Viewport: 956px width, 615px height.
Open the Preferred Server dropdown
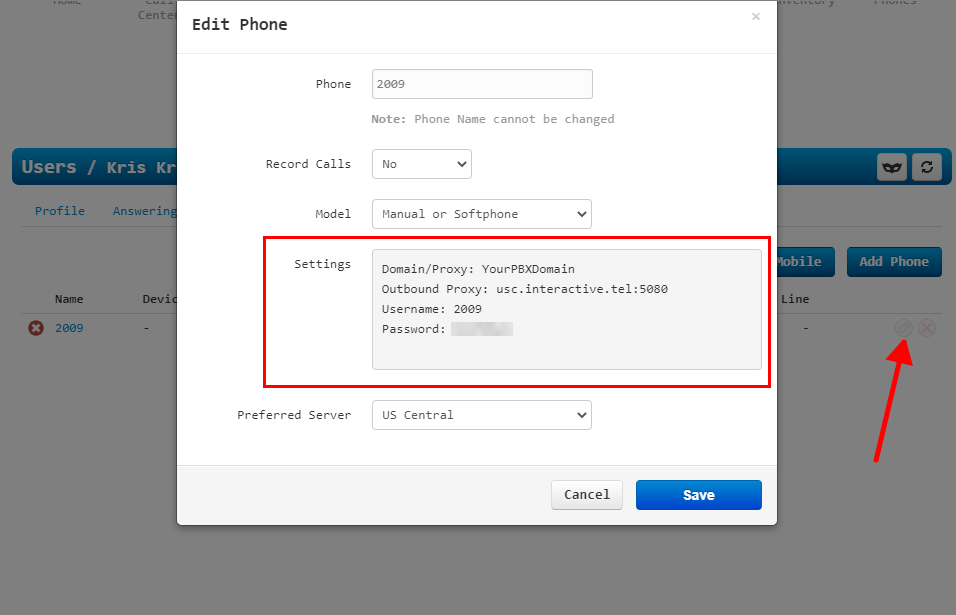click(481, 415)
